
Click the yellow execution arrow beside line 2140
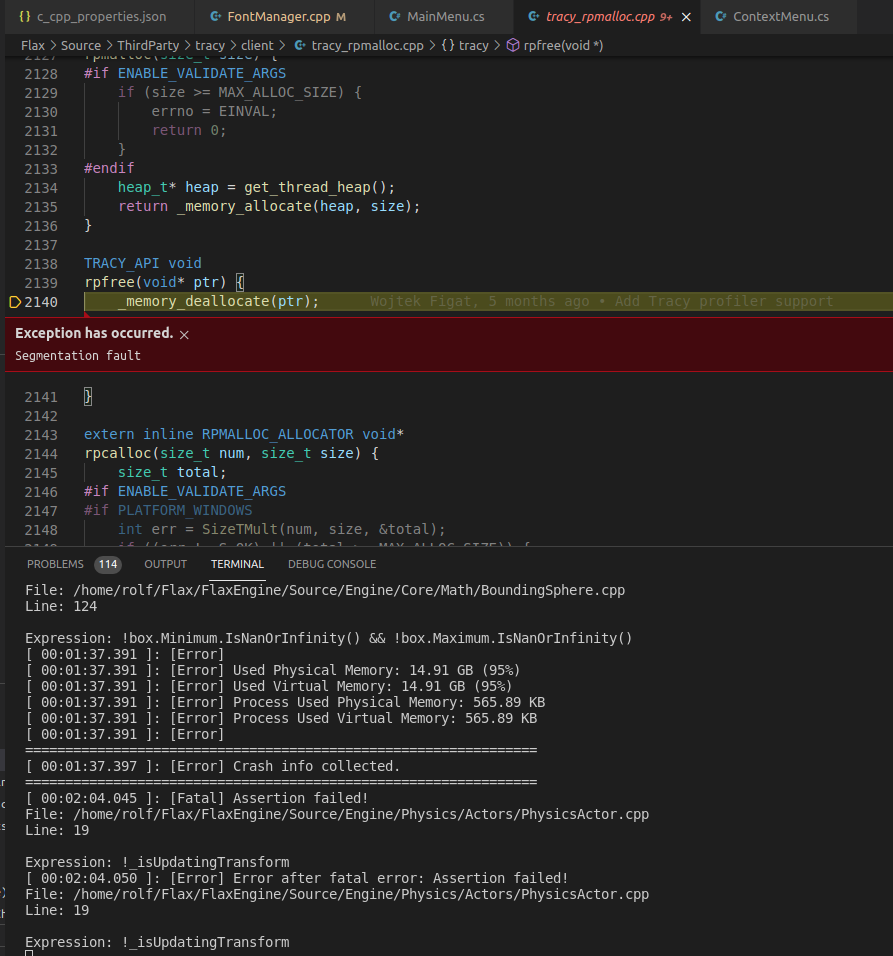pyautogui.click(x=16, y=301)
